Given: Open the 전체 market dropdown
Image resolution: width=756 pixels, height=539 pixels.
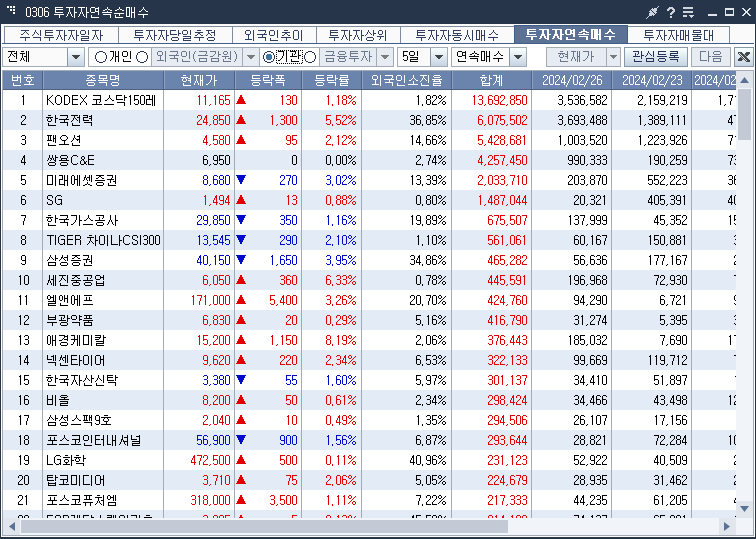Looking at the screenshot, I should click(x=76, y=57).
